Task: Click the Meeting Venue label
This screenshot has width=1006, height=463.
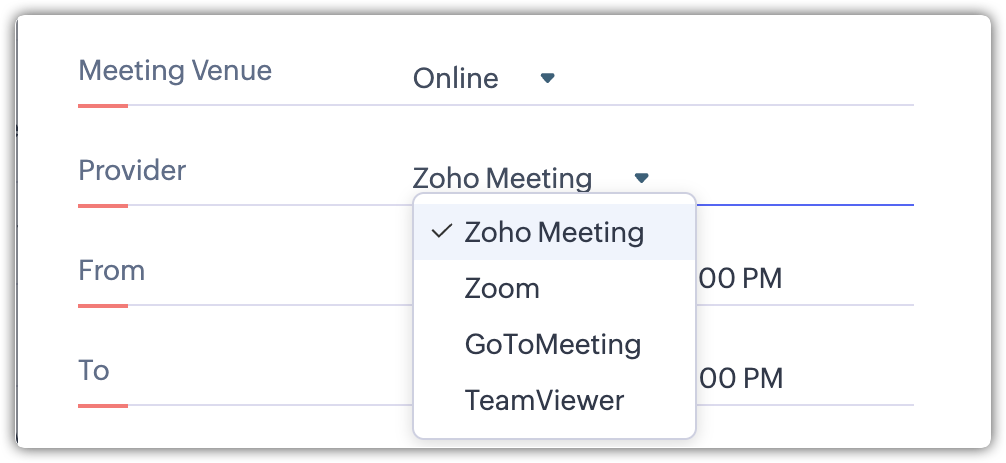Action: point(175,71)
